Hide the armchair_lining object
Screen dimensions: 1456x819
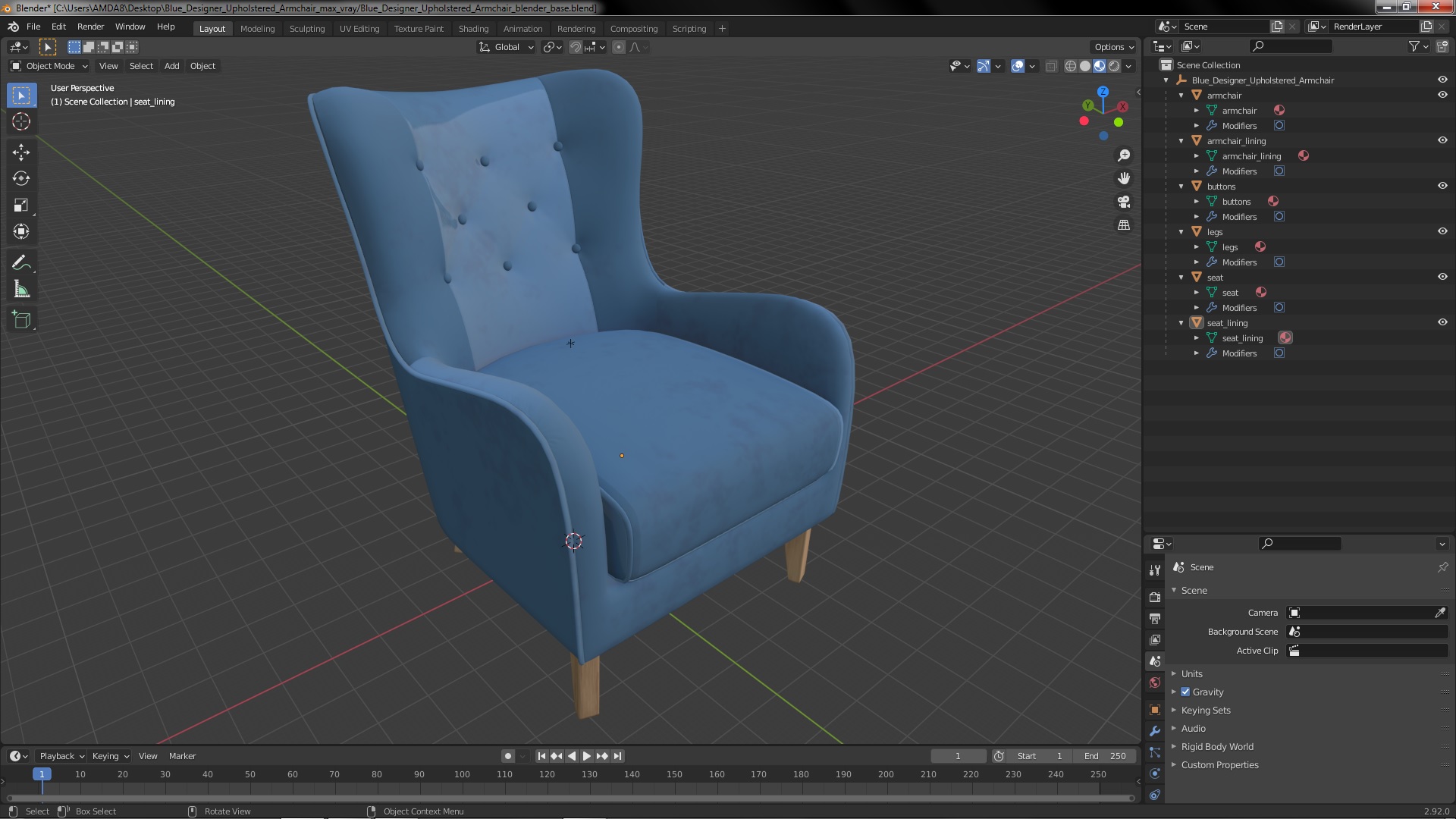[1442, 140]
